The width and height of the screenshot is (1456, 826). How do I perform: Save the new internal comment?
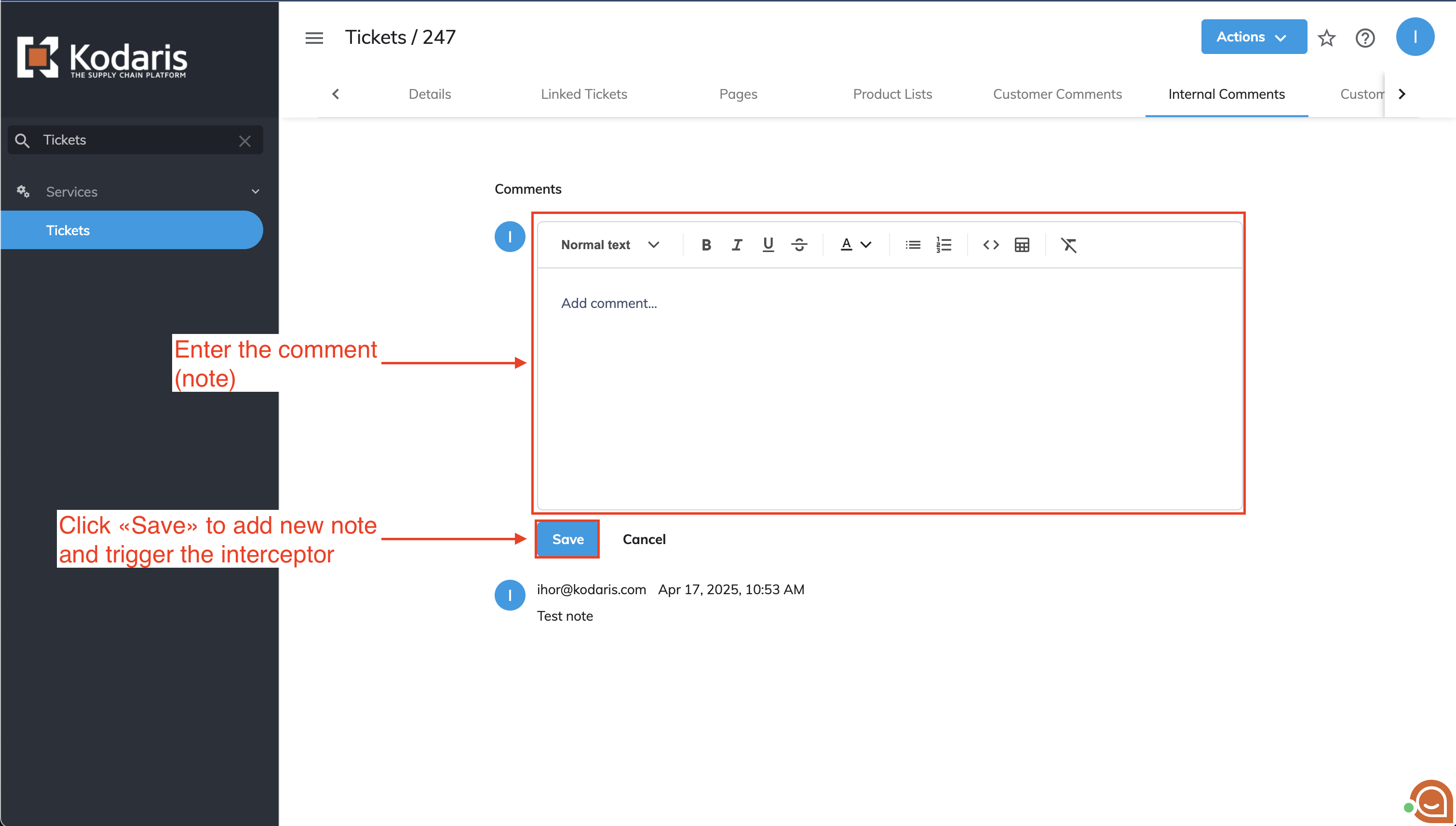pos(567,540)
